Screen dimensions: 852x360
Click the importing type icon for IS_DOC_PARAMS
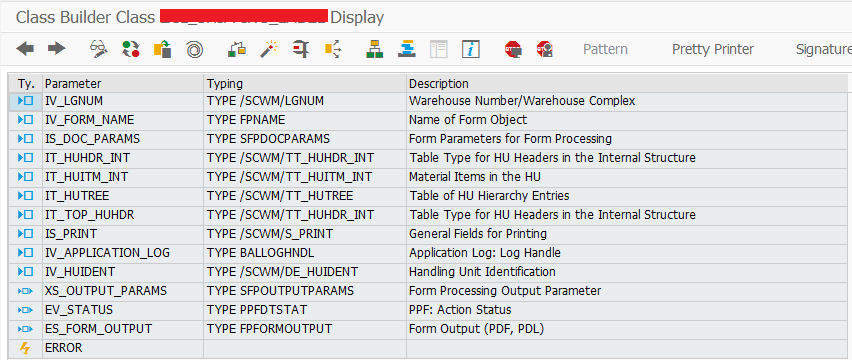(26, 138)
